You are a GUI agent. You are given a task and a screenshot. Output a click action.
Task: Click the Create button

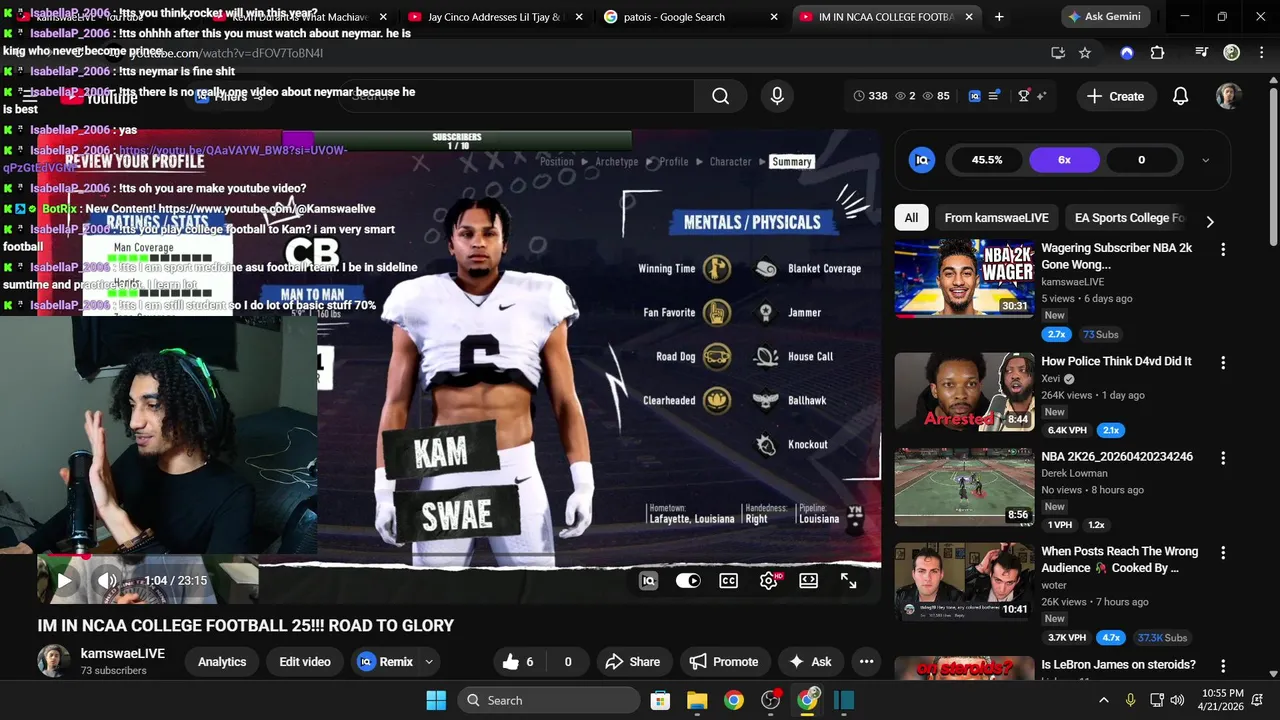(x=1115, y=96)
